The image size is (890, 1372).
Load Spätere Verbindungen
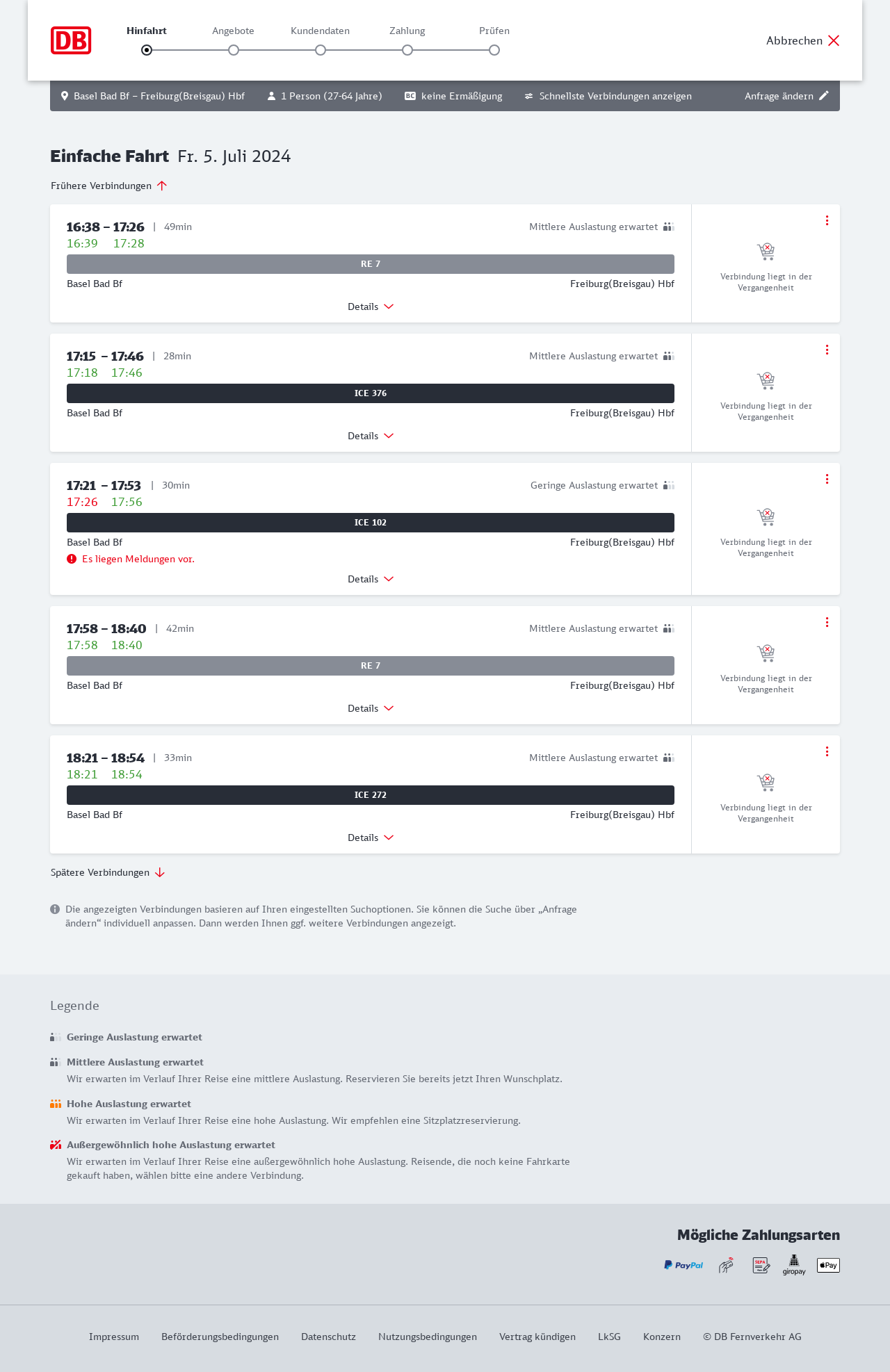click(108, 872)
